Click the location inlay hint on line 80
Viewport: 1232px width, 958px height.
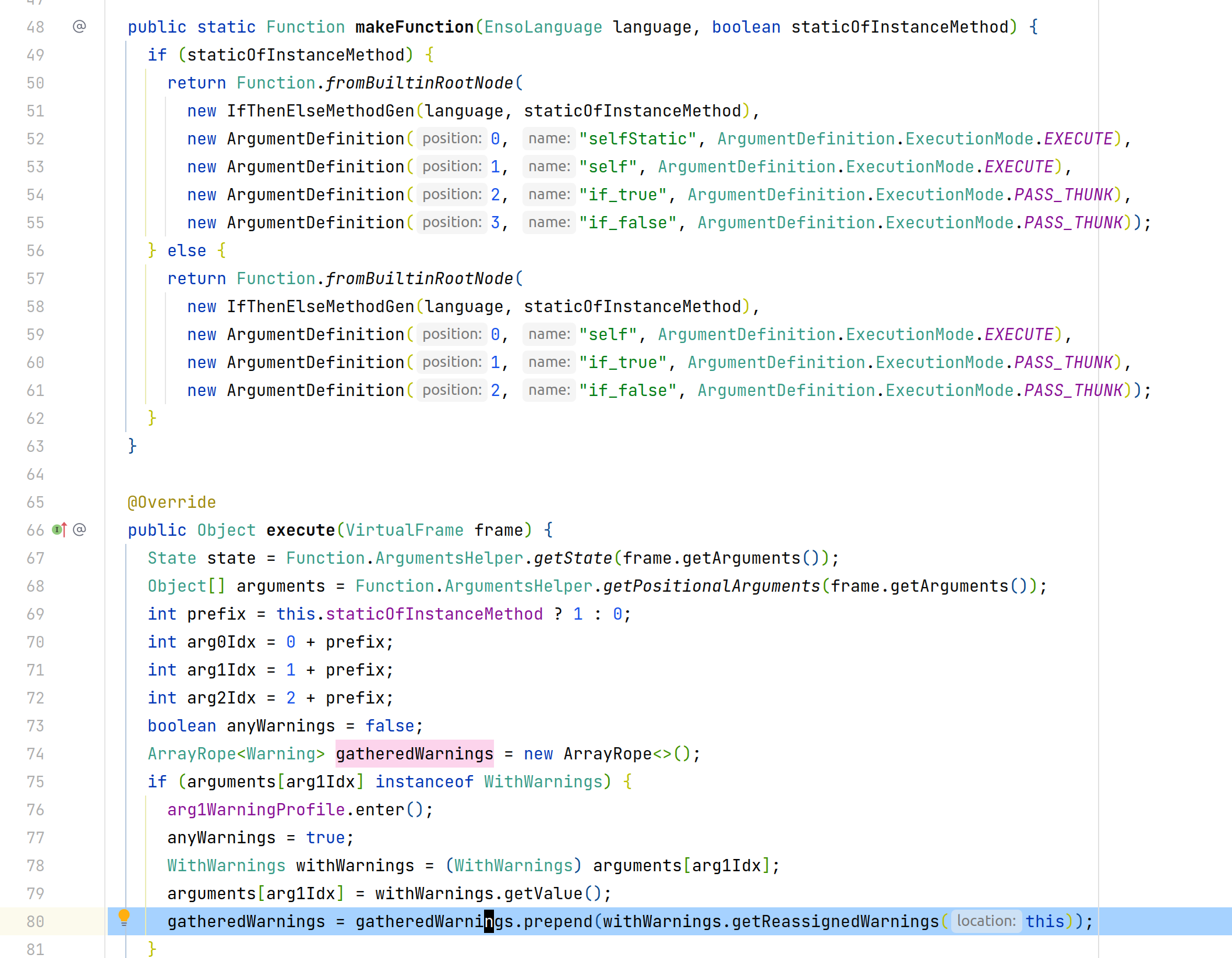coord(986,921)
